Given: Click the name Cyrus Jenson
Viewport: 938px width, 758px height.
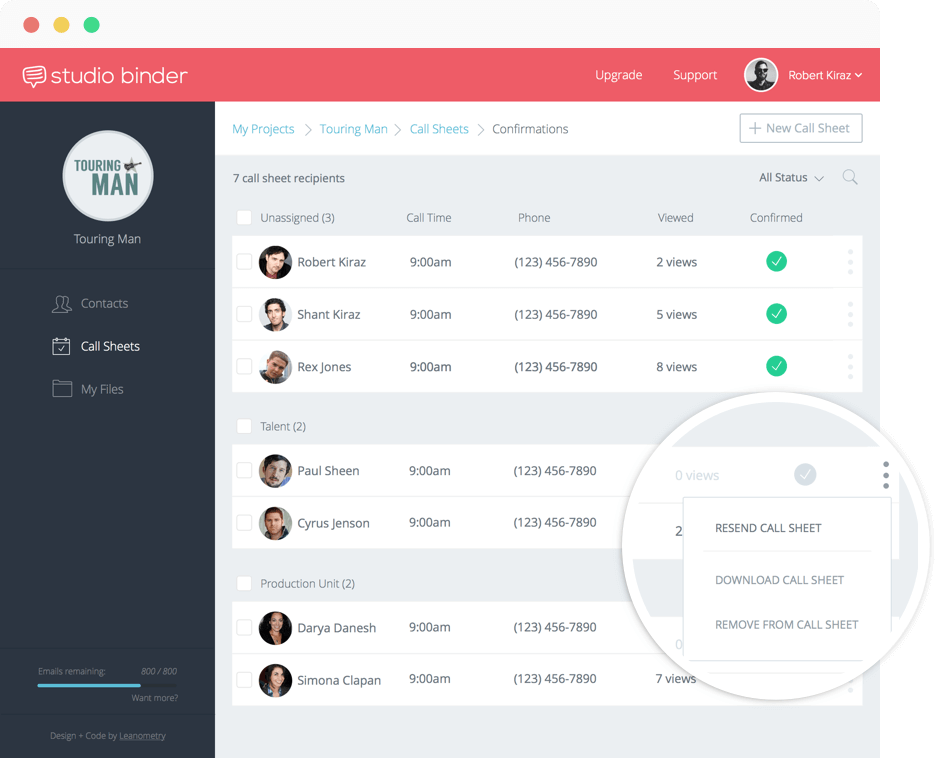Looking at the screenshot, I should (333, 523).
